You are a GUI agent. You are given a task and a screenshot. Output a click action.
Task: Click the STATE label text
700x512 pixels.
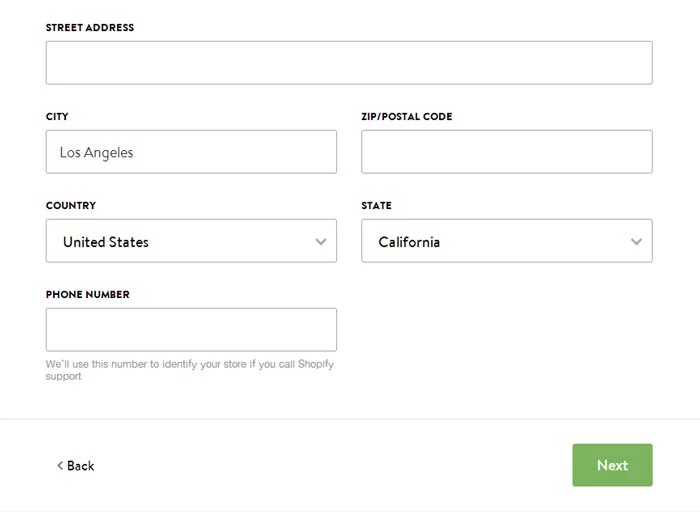(x=376, y=206)
